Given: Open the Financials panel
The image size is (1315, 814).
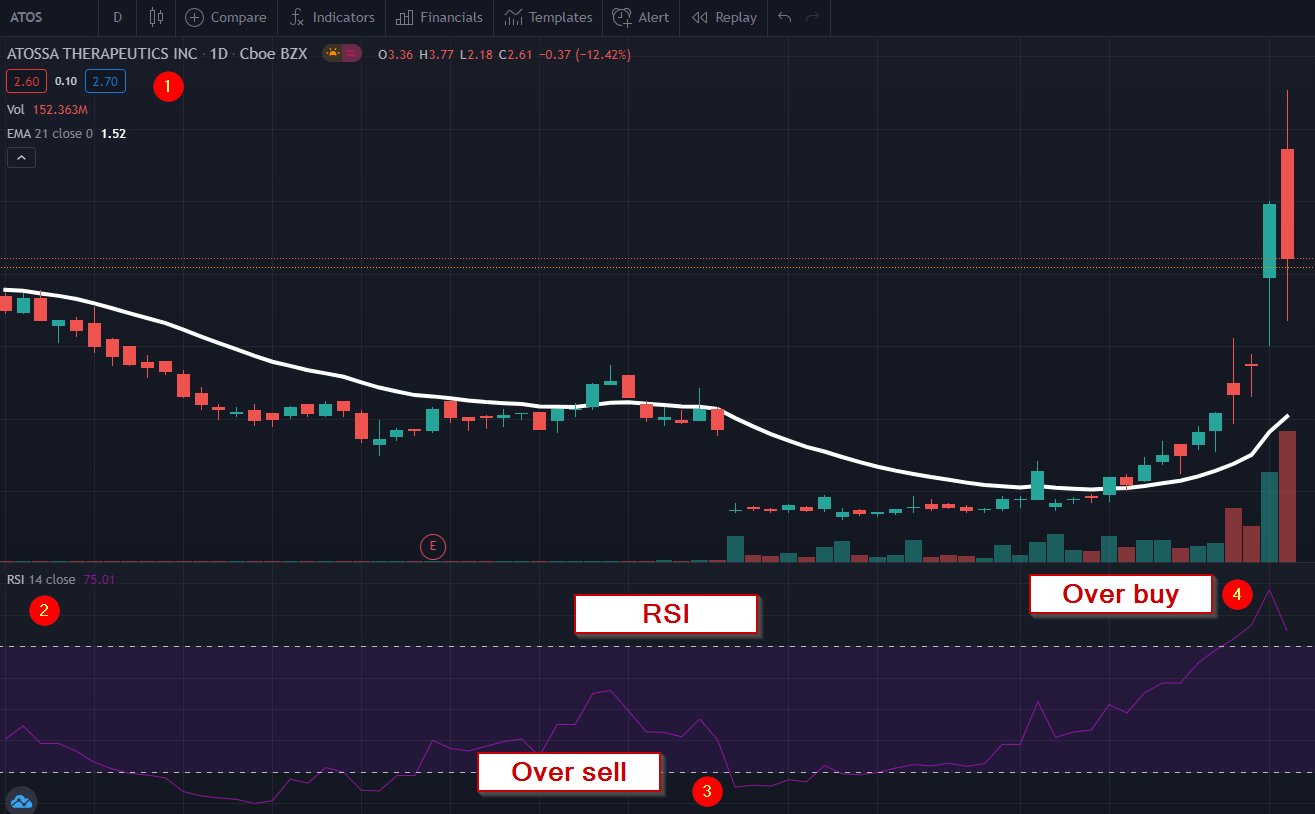Looking at the screenshot, I should click(x=439, y=17).
